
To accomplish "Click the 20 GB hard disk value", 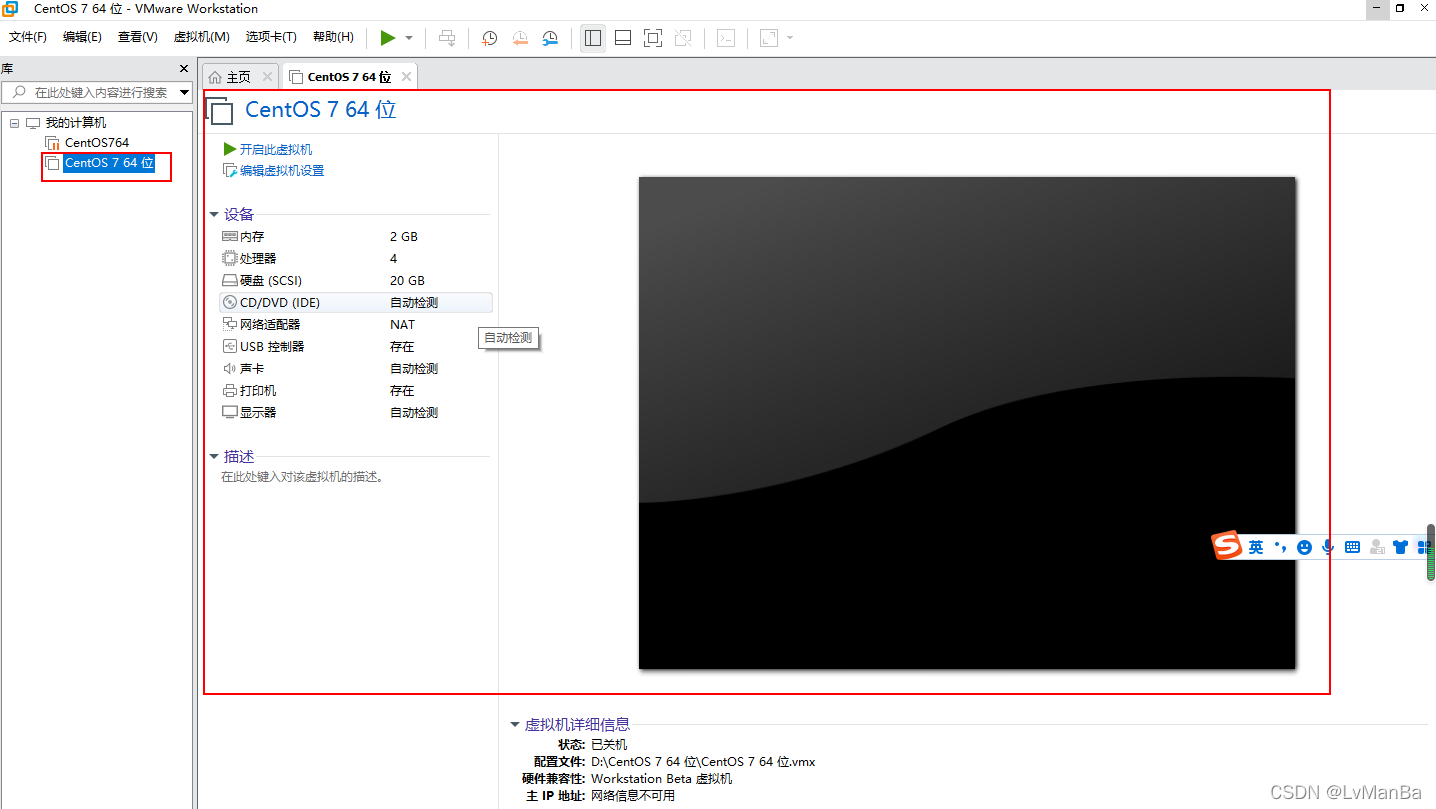I will [407, 281].
